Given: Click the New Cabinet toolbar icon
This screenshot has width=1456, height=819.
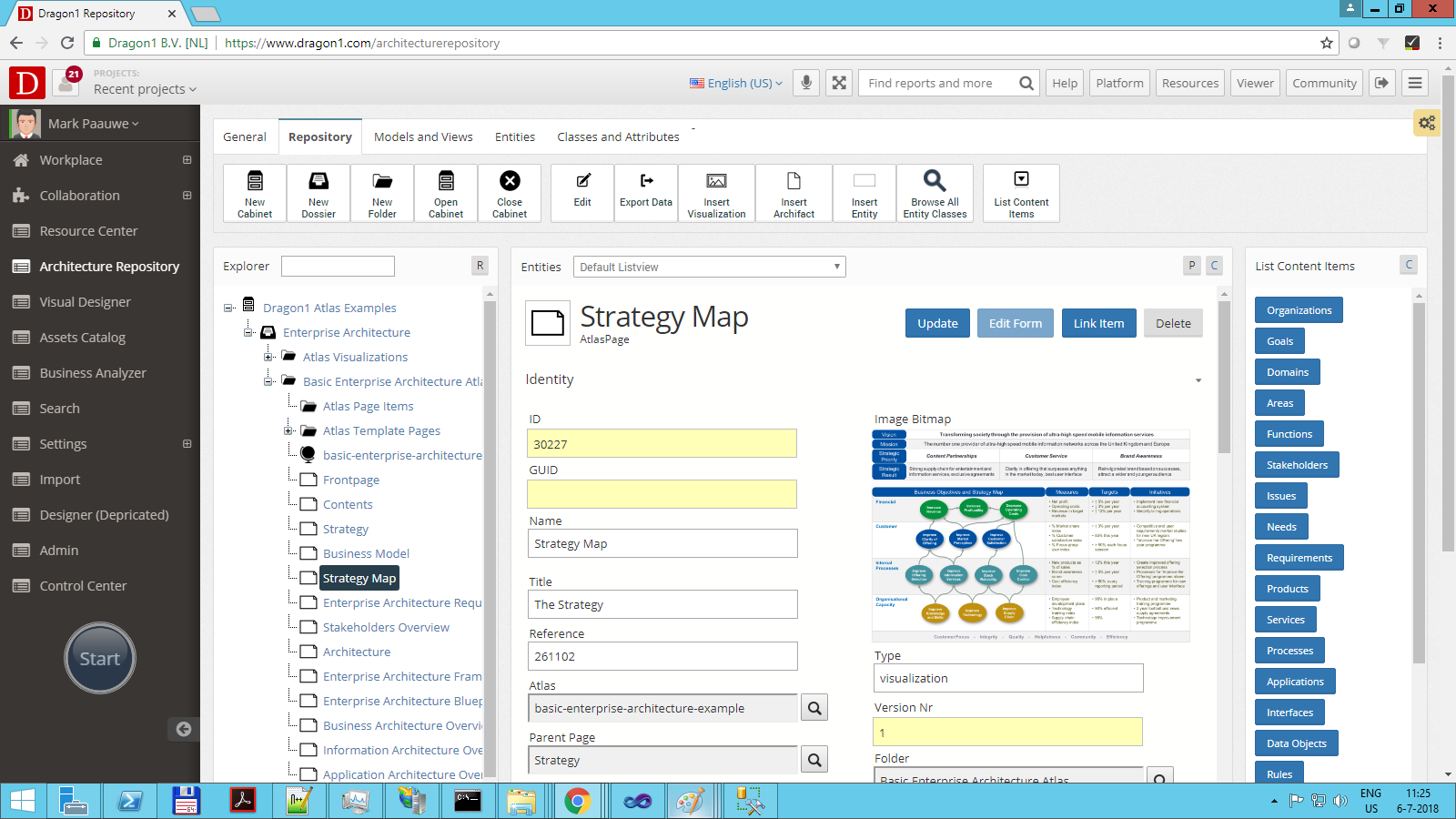Looking at the screenshot, I should [x=255, y=193].
